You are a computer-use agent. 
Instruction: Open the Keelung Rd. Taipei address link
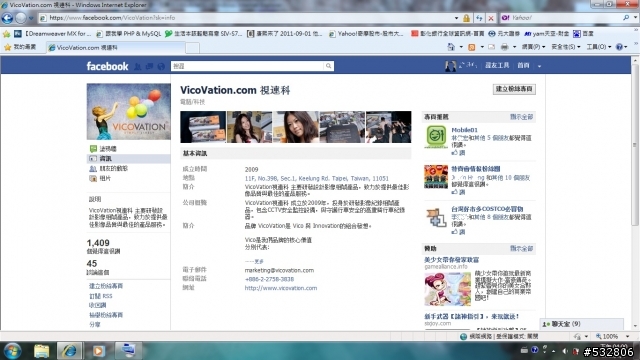click(317, 178)
